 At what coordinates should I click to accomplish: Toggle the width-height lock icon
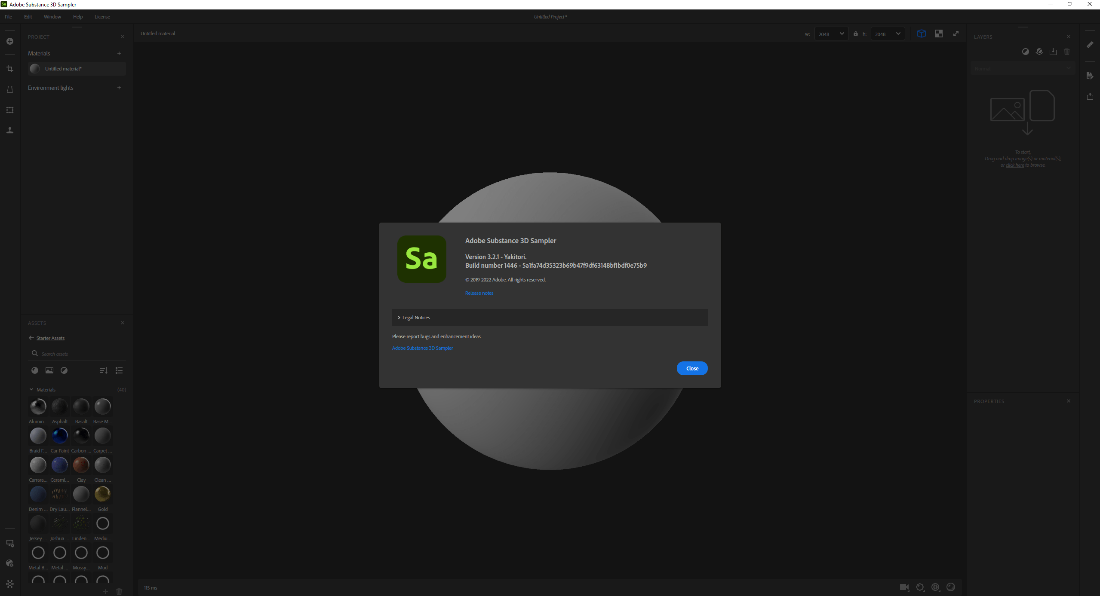[x=855, y=34]
